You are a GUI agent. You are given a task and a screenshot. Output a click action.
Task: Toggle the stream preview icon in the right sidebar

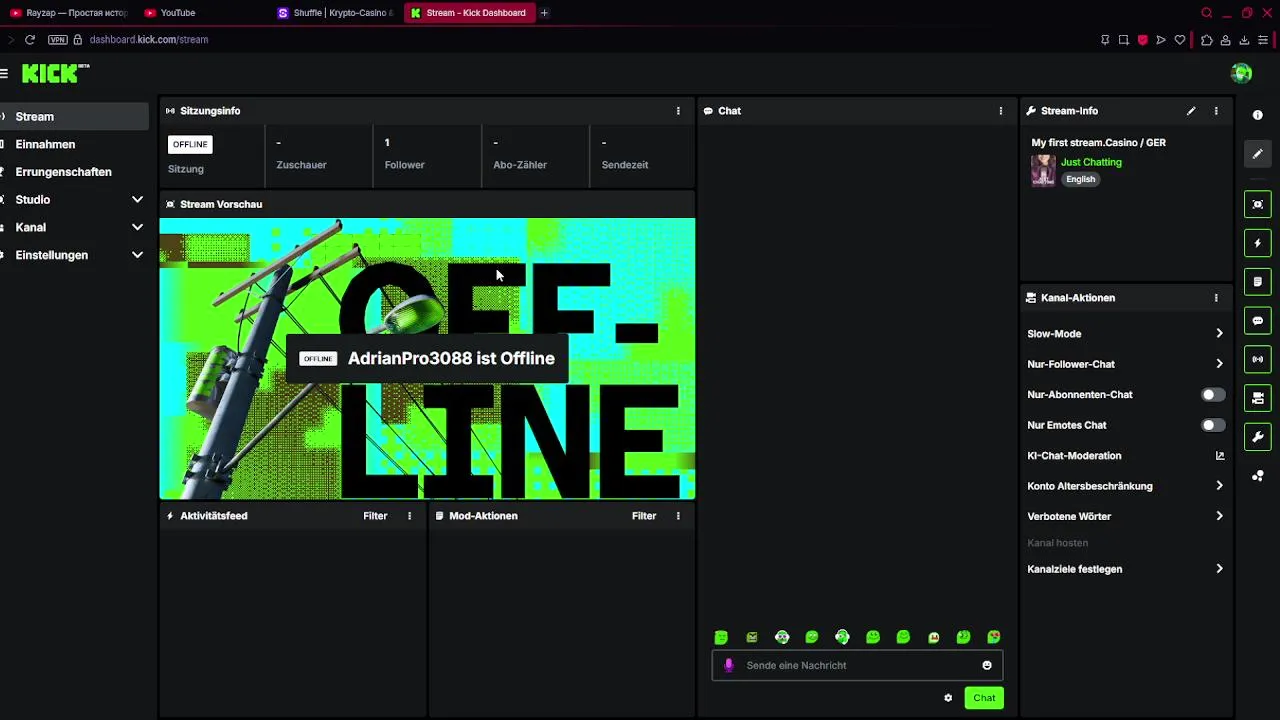(x=1258, y=204)
